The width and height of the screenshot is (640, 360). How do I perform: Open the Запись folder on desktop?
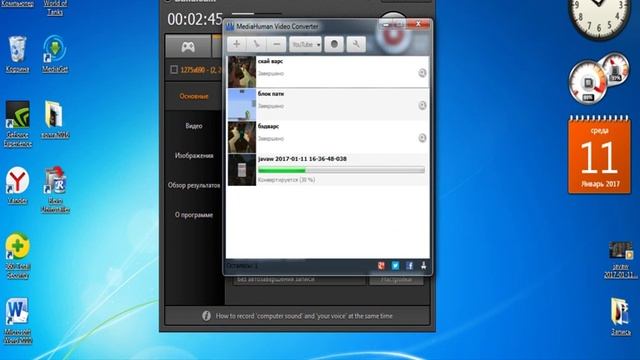point(620,317)
